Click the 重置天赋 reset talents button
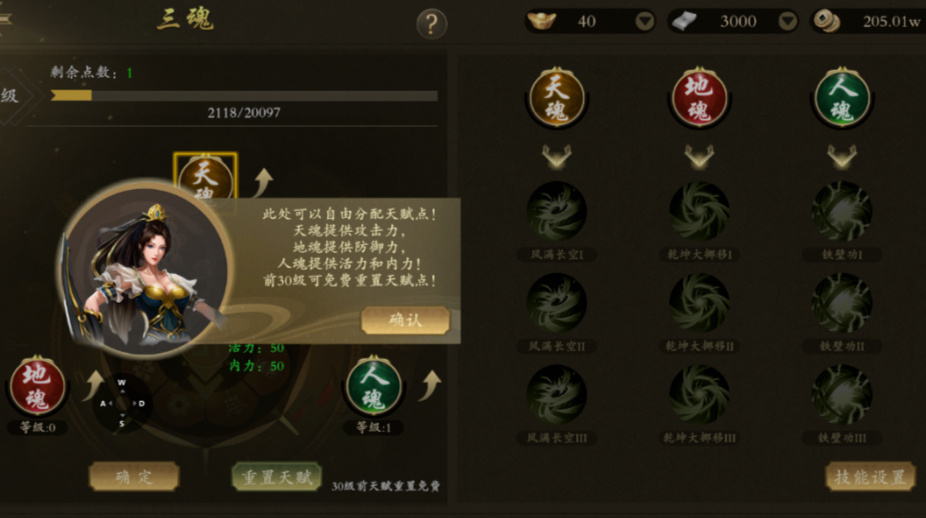The width and height of the screenshot is (926, 518). pyautogui.click(x=277, y=477)
